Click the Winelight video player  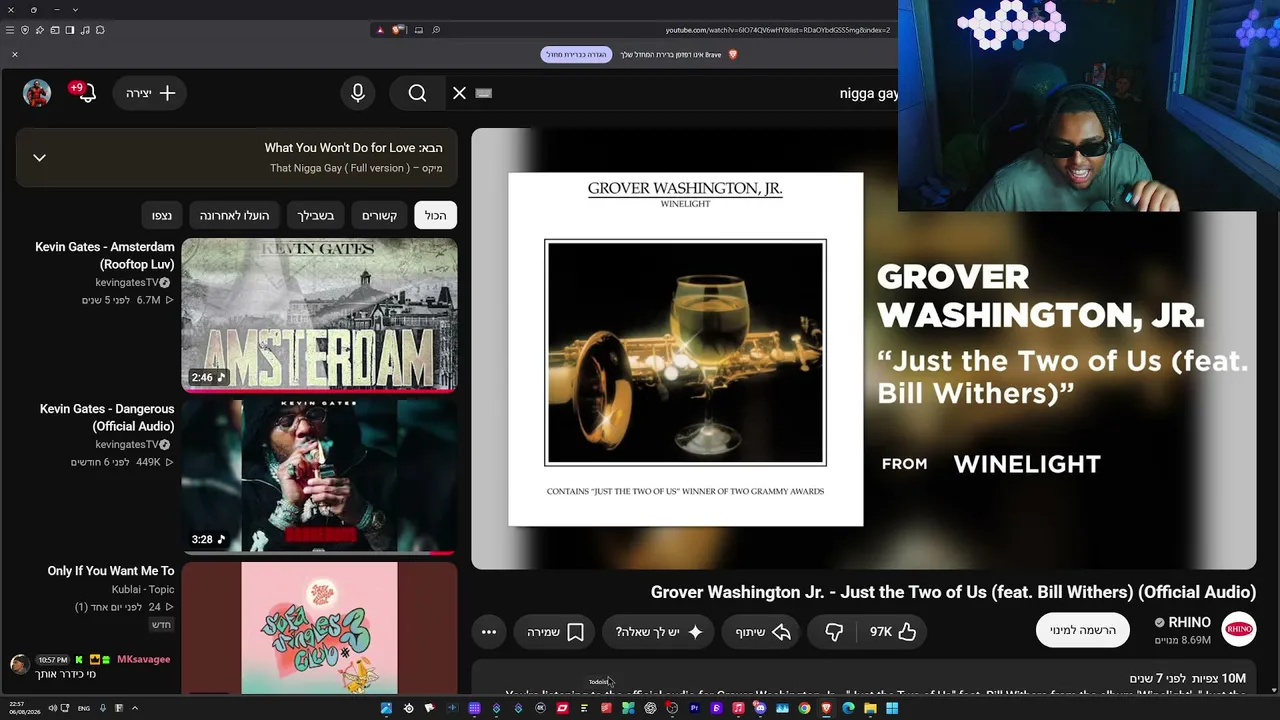pyautogui.click(x=864, y=349)
